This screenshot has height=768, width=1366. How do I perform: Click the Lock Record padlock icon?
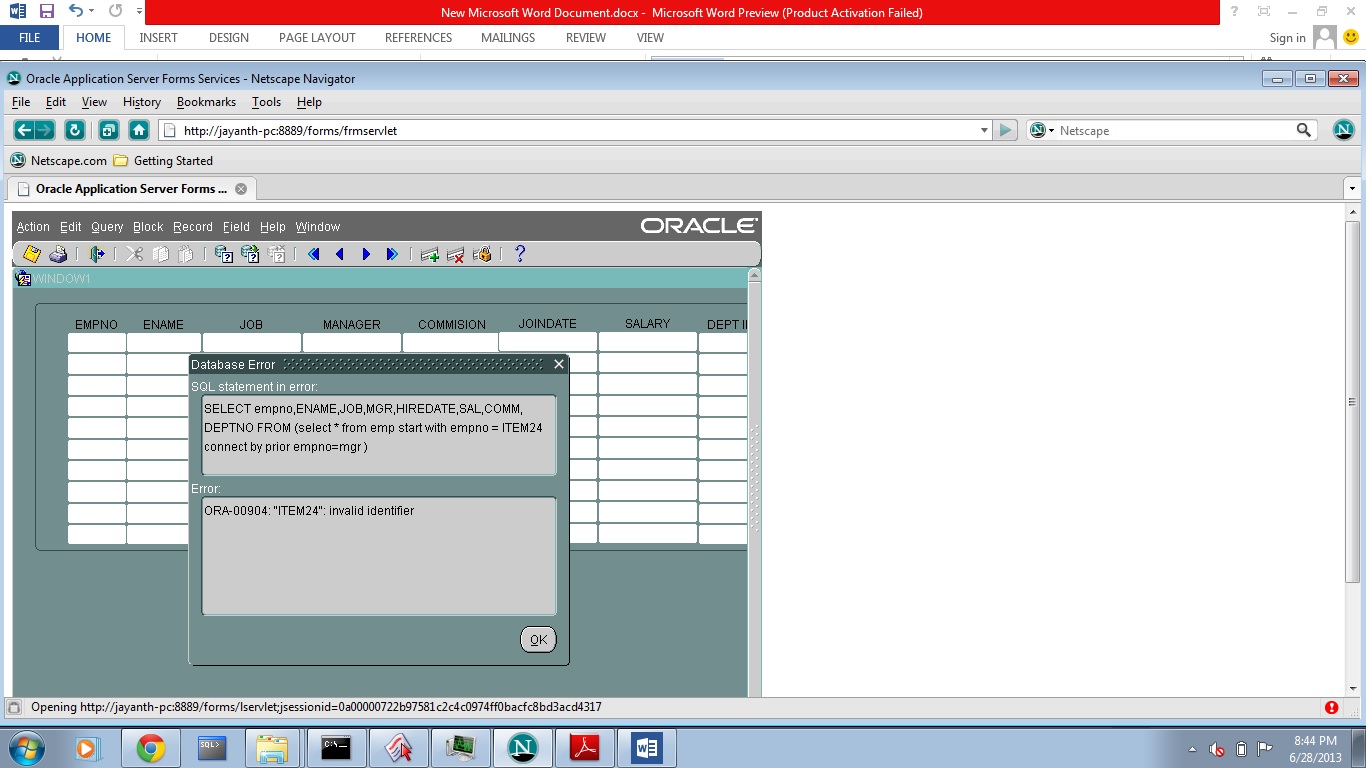pos(482,254)
